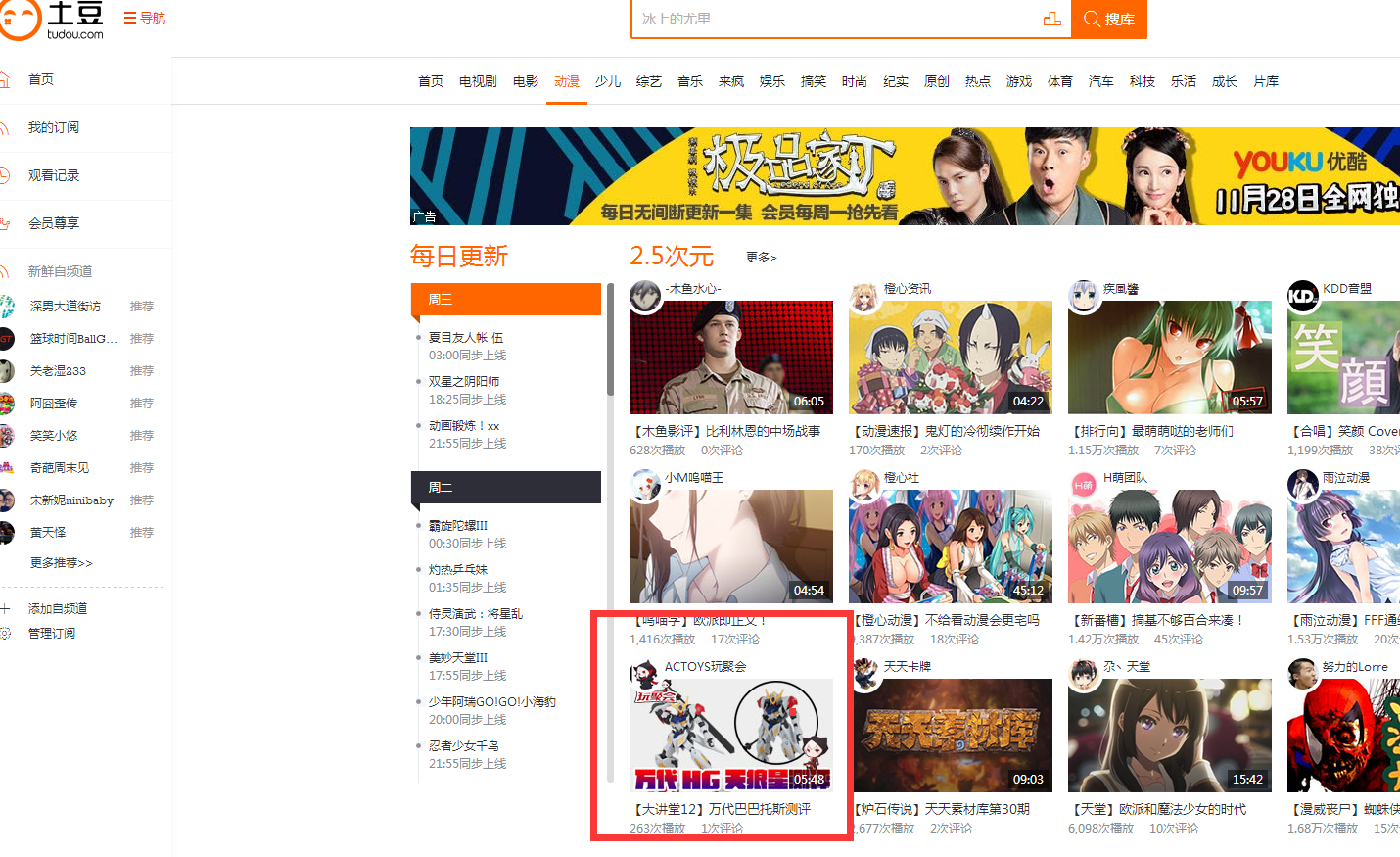Play the 比利林恩的中场战事 video thumbnail
This screenshot has width=1400, height=857.
(x=731, y=357)
